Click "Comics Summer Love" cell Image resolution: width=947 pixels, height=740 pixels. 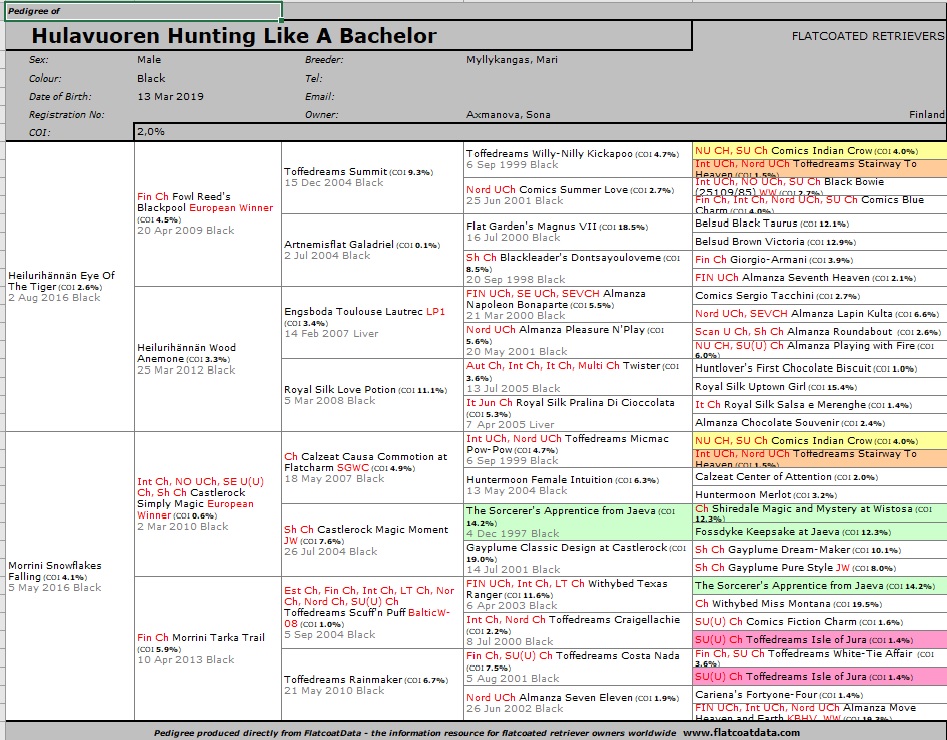(578, 195)
